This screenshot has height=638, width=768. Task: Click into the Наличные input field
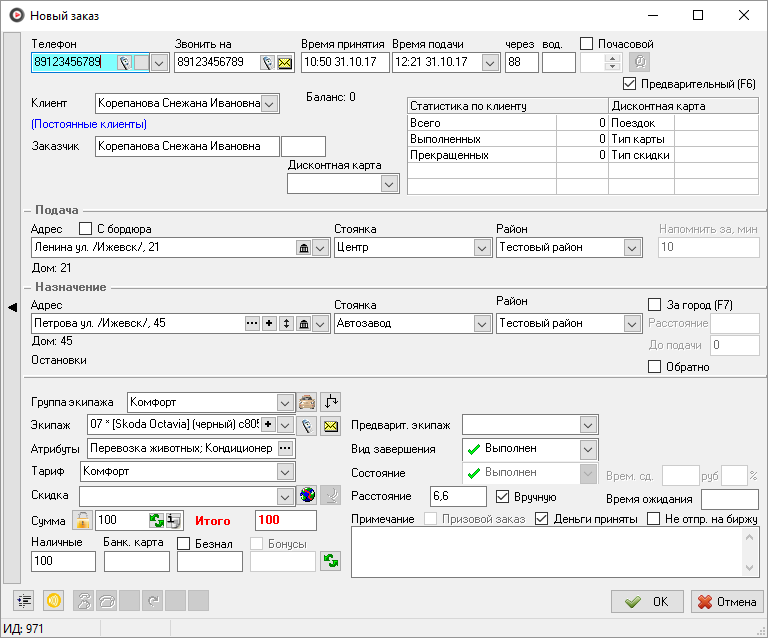click(63, 562)
